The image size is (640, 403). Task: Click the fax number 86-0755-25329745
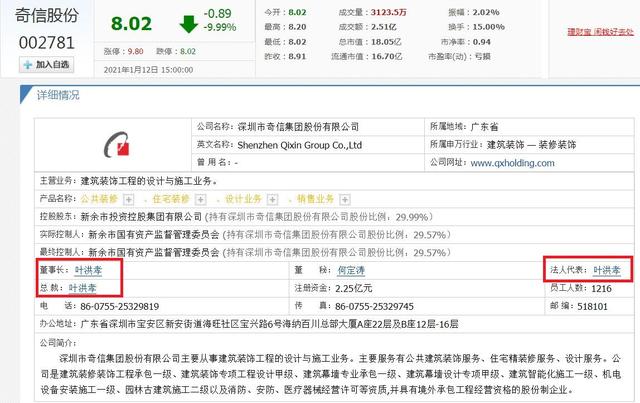click(374, 306)
